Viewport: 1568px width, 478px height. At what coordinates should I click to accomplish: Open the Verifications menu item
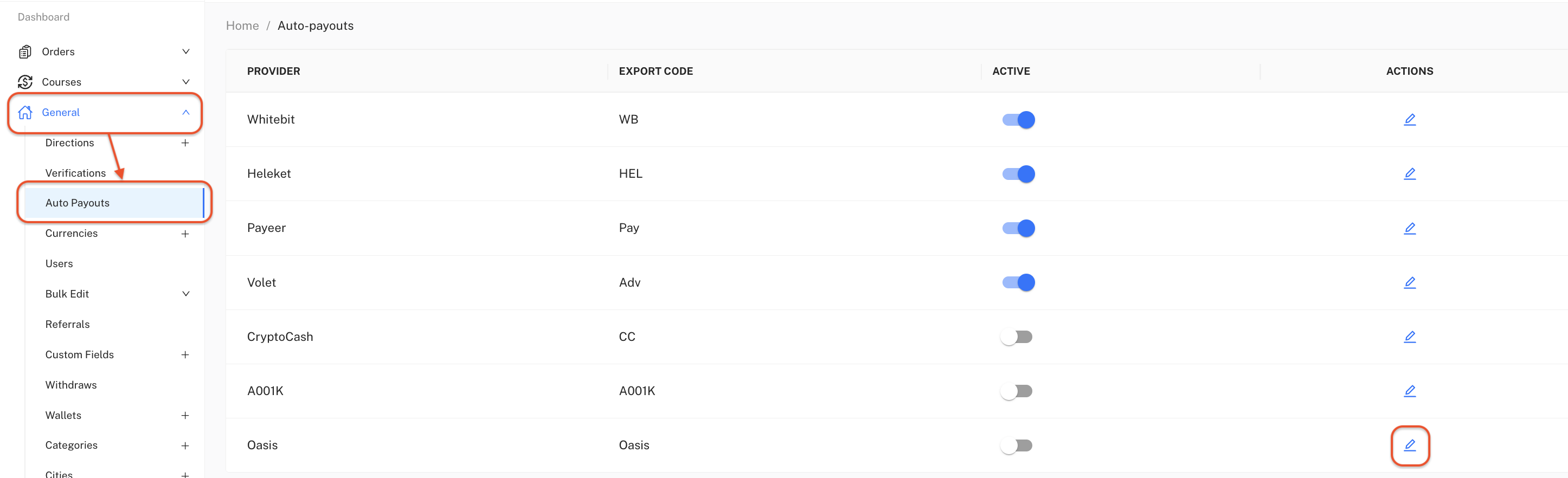pyautogui.click(x=75, y=173)
